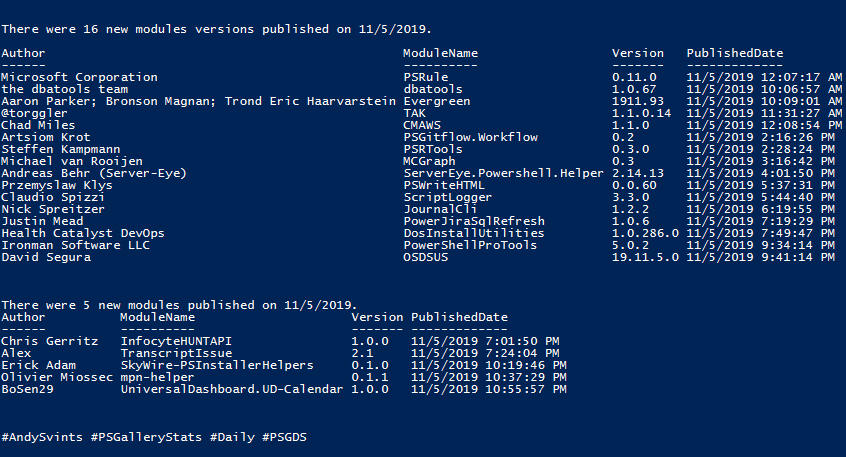Click hashtag '#AndySvints'
Image resolution: width=846 pixels, height=457 pixels.
[42, 436]
